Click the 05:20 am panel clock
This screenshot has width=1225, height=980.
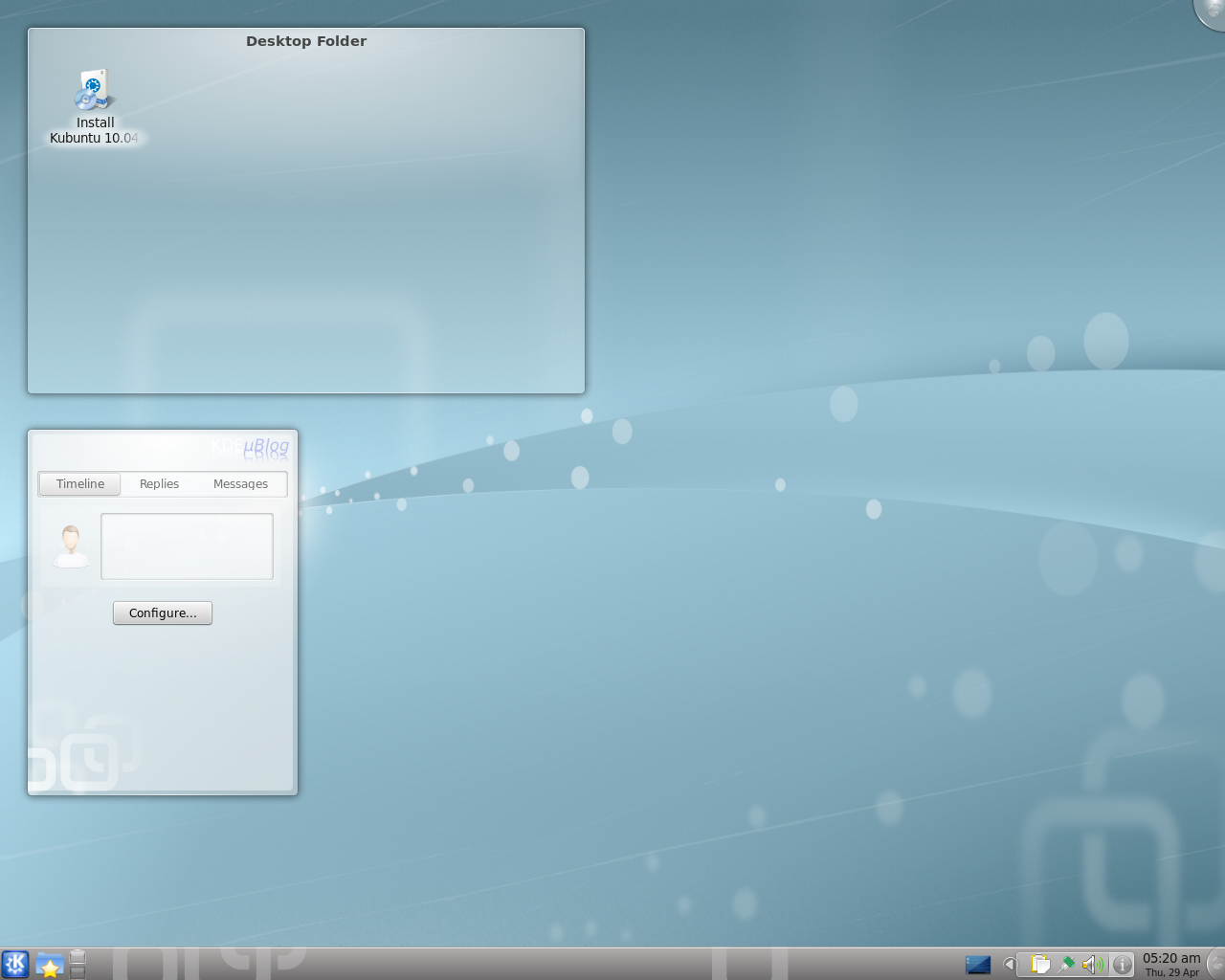click(x=1171, y=964)
